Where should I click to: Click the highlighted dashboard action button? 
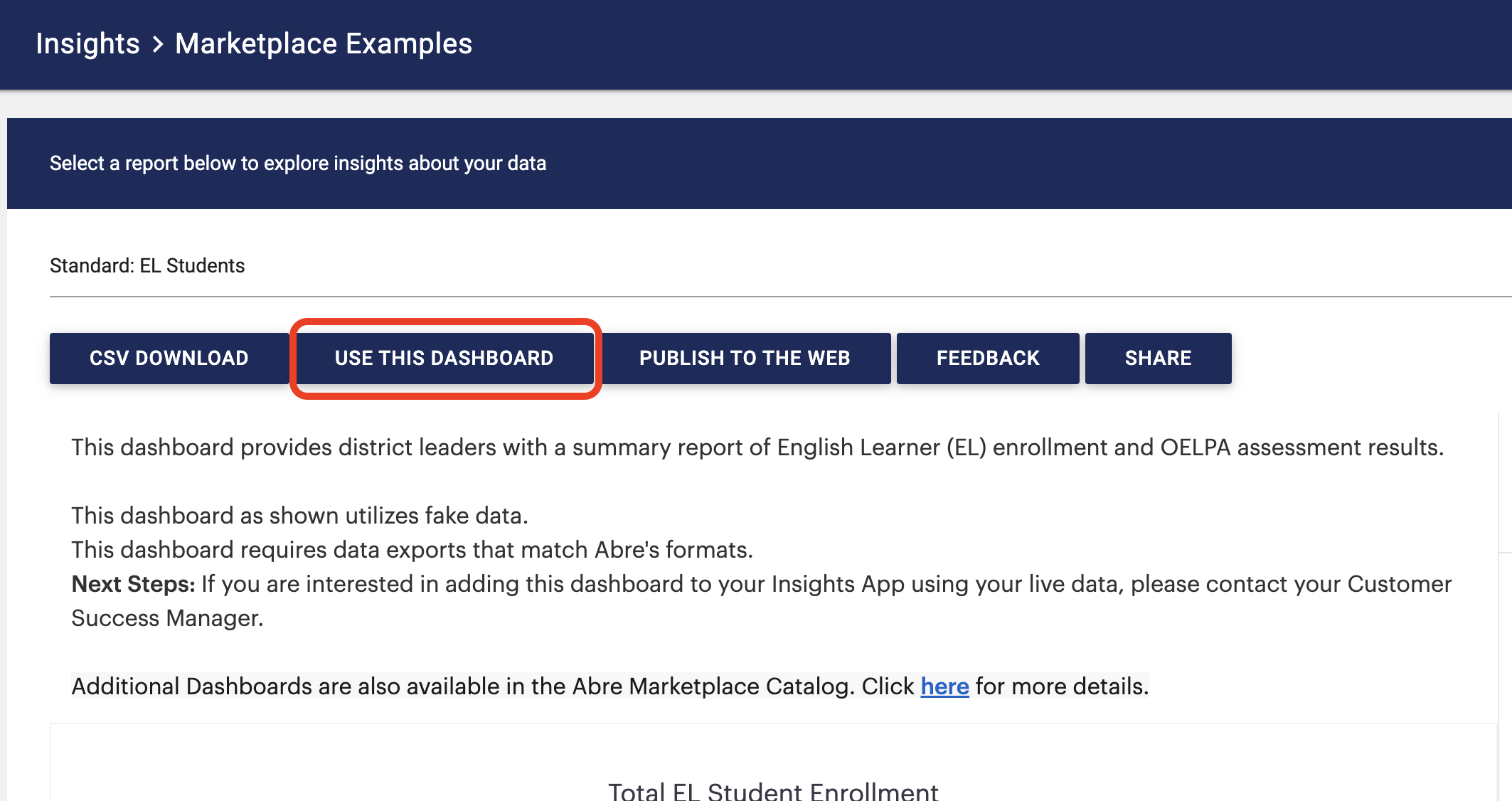[x=444, y=358]
